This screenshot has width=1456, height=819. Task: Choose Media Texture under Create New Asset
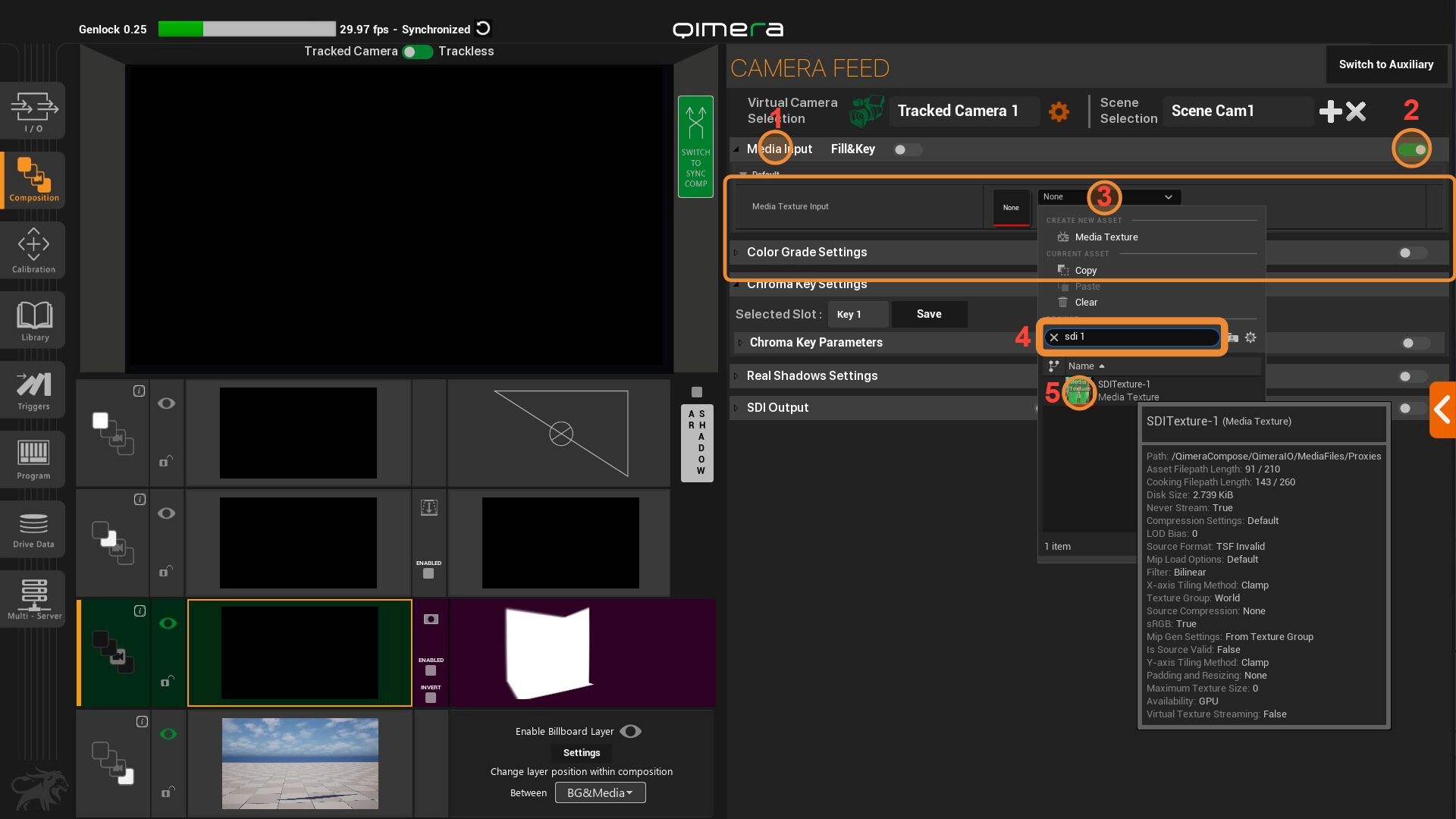tap(1106, 237)
